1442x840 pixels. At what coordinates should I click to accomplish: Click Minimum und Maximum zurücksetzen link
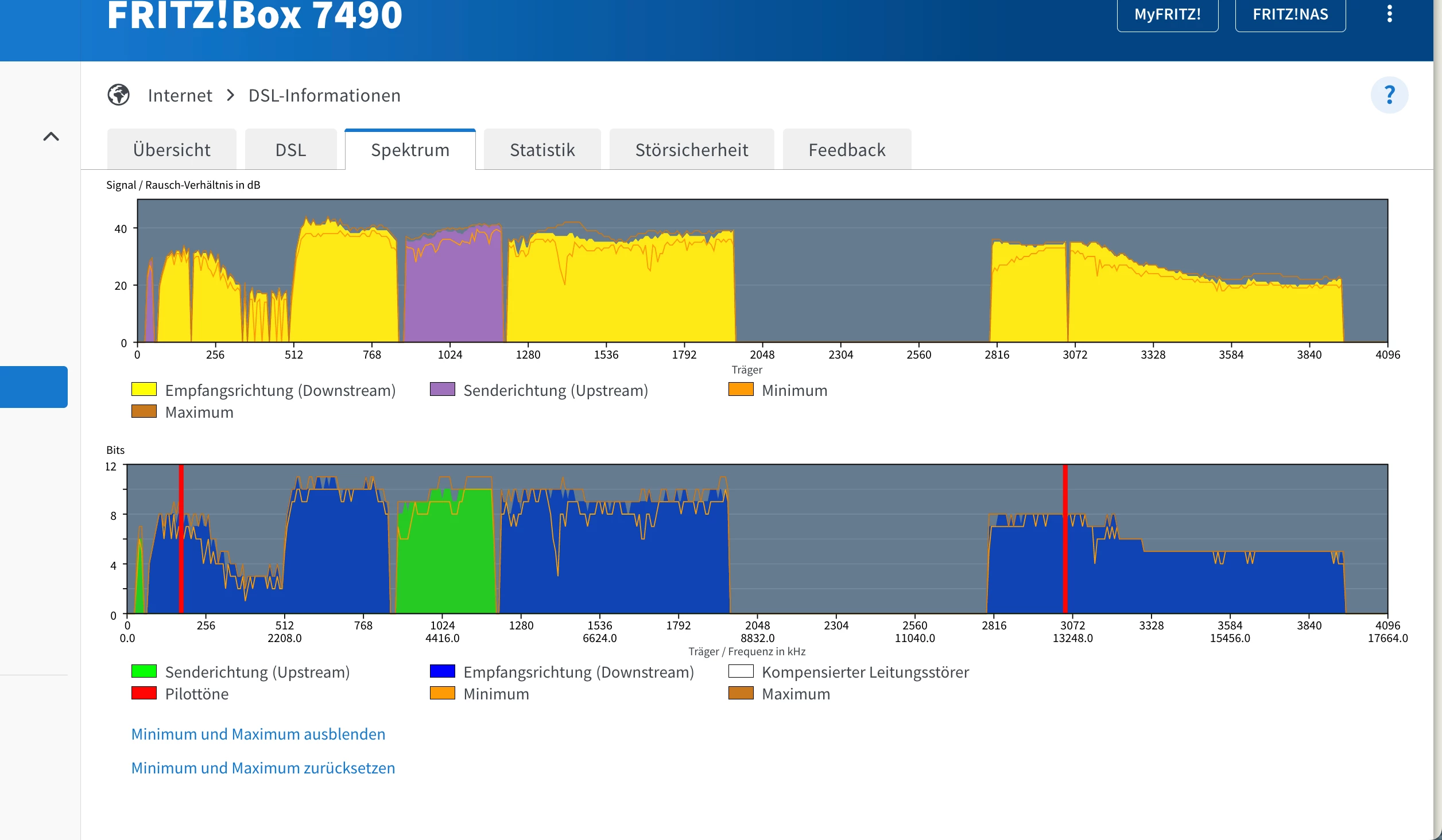point(263,768)
